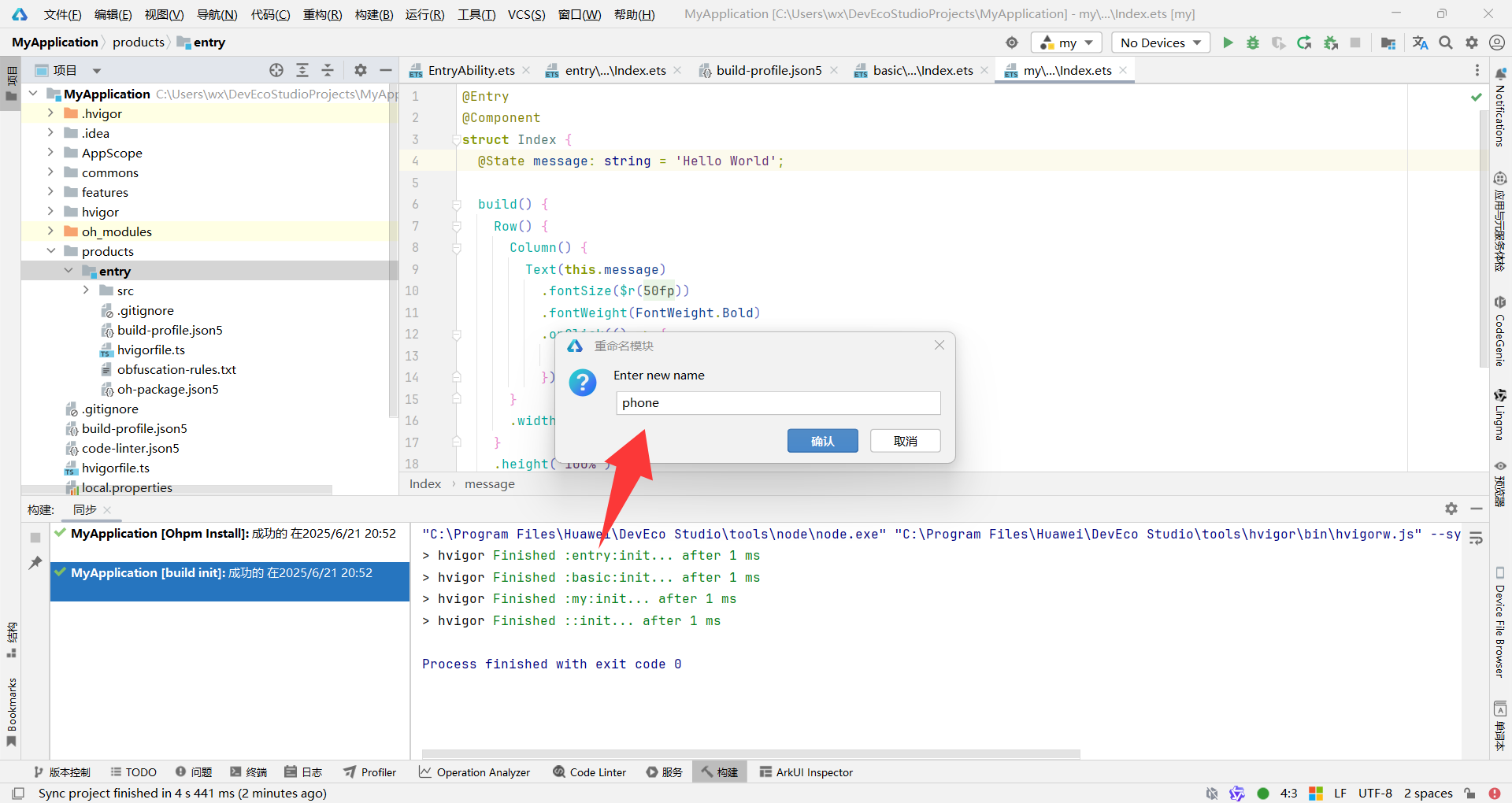This screenshot has width=1512, height=803.
Task: Click the new name input field
Action: click(778, 403)
